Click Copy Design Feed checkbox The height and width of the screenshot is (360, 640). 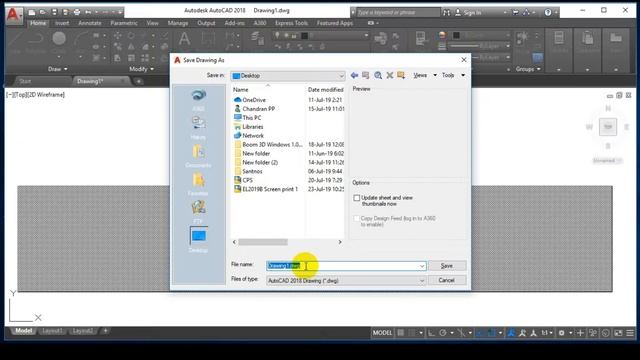tap(357, 219)
